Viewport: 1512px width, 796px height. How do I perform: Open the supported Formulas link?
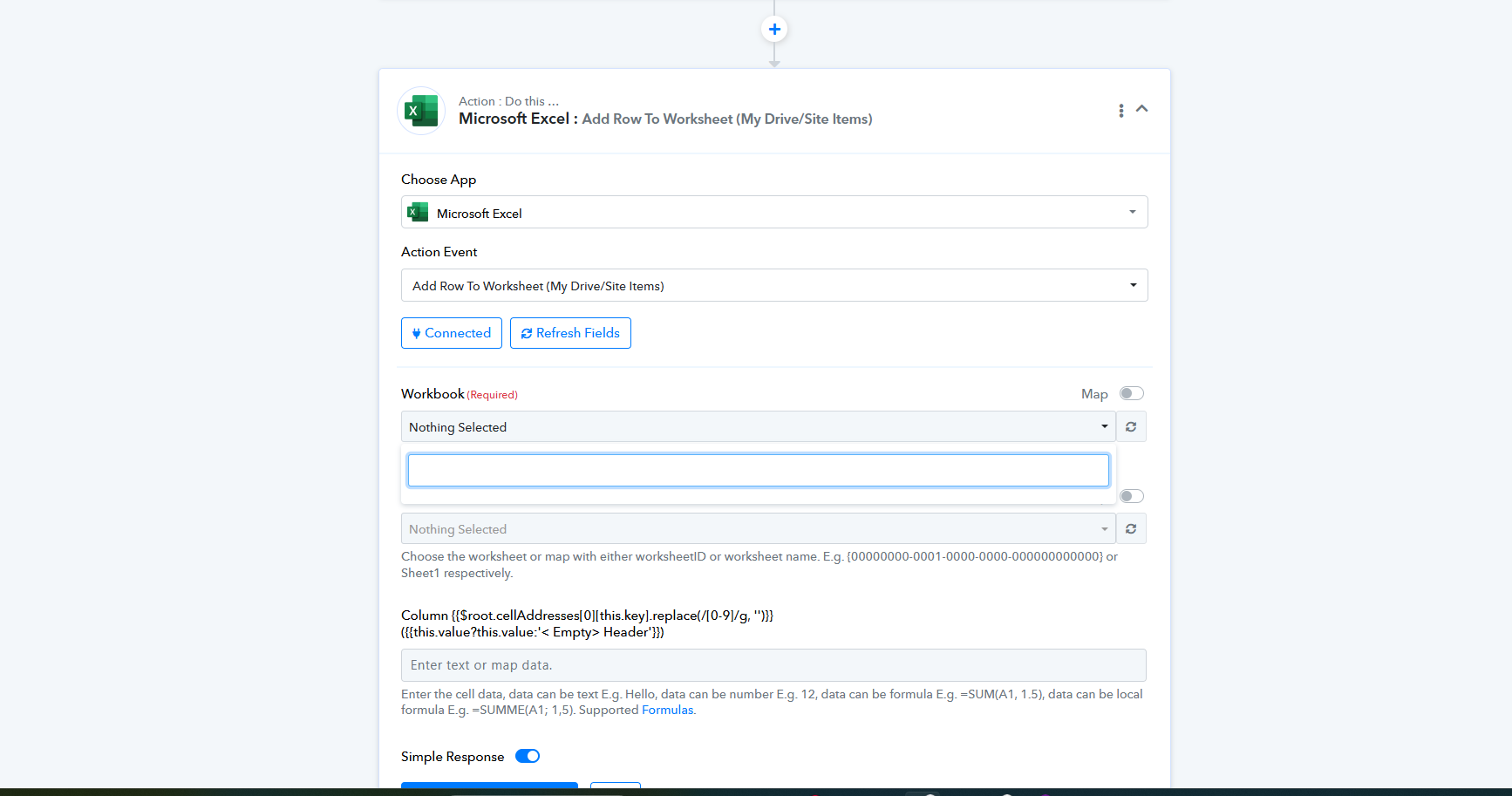pos(668,710)
